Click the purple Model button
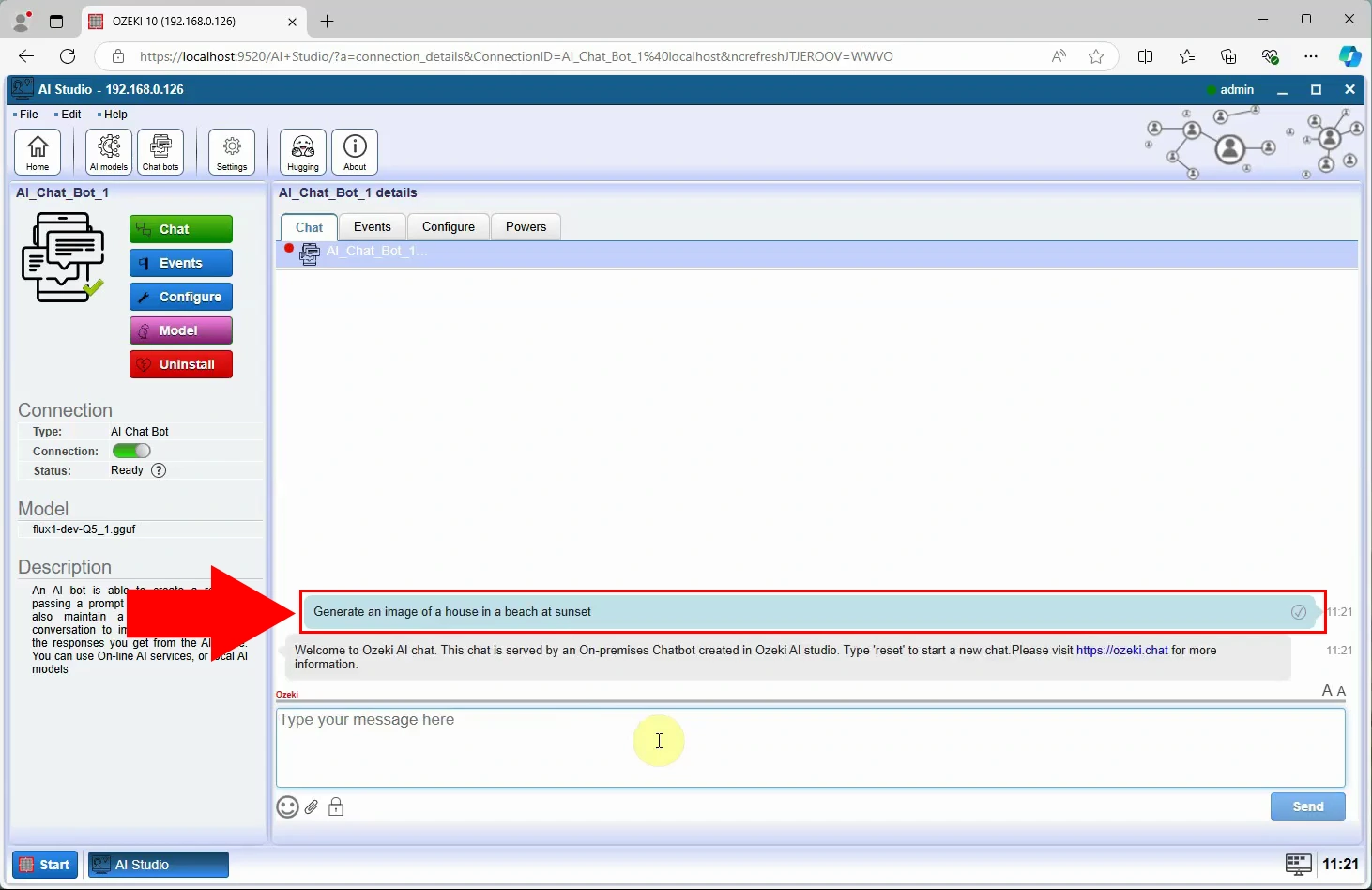The image size is (1372, 890). (x=181, y=330)
